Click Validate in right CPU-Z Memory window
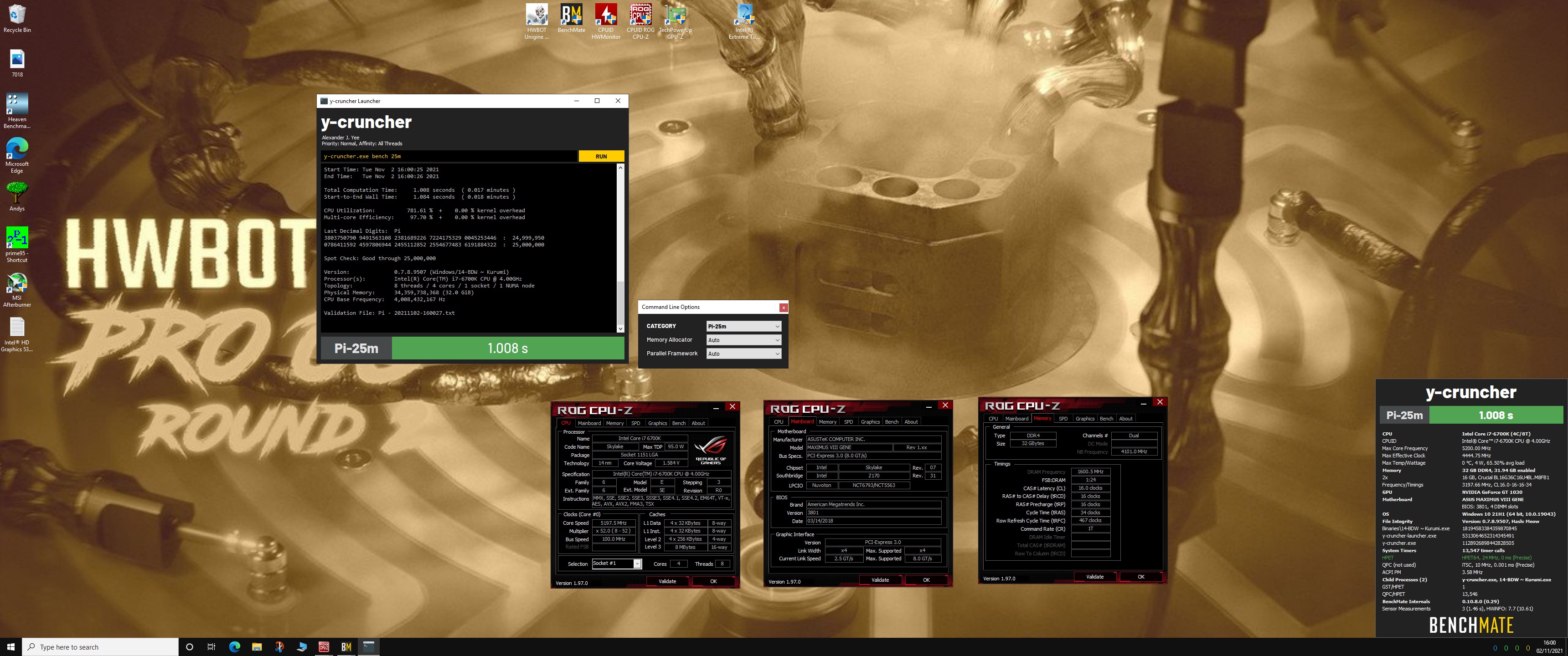The height and width of the screenshot is (656, 1568). click(x=1094, y=577)
